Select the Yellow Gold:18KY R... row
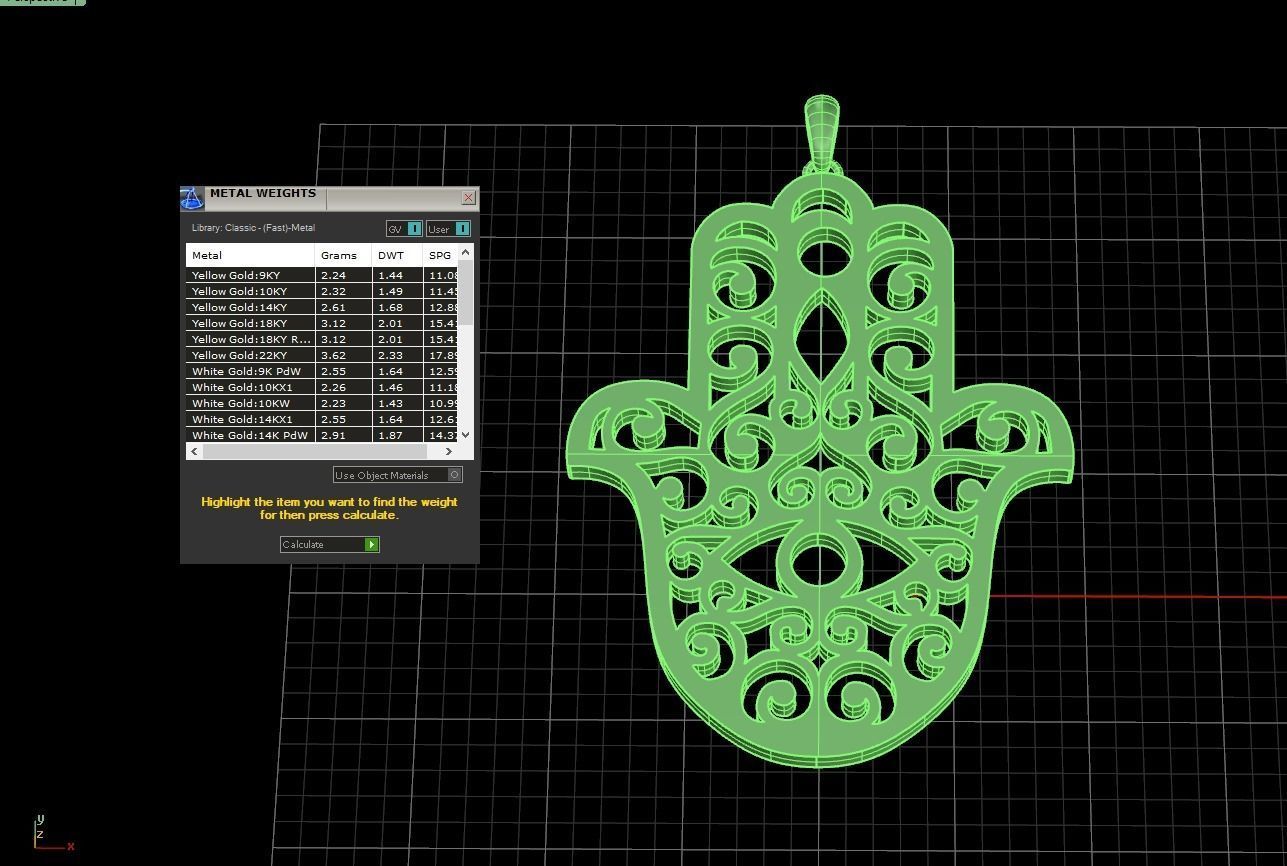1287x866 pixels. 322,339
